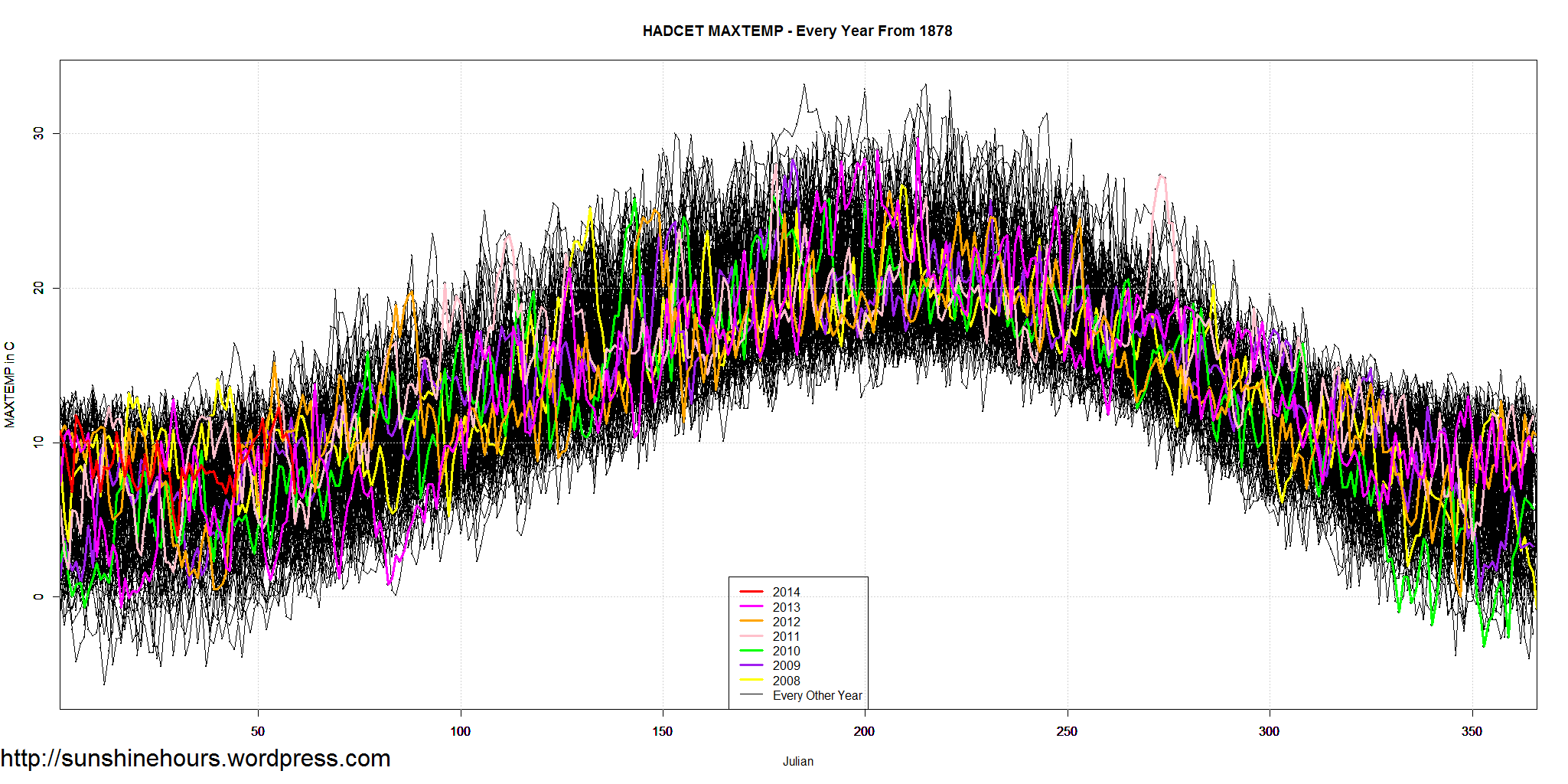Screen dimensions: 1568x784
Task: Select the orange 2012 legend line swatch
Action: tap(751, 621)
